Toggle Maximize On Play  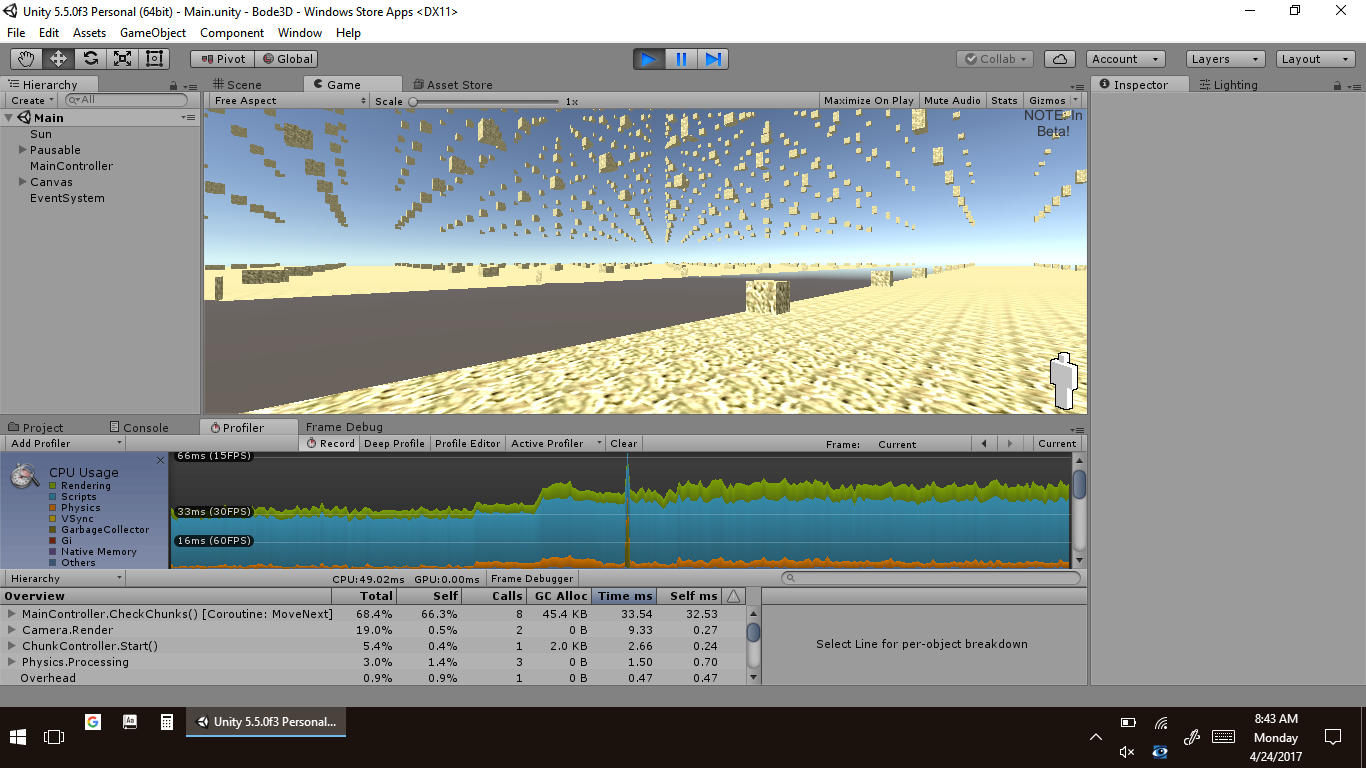868,101
